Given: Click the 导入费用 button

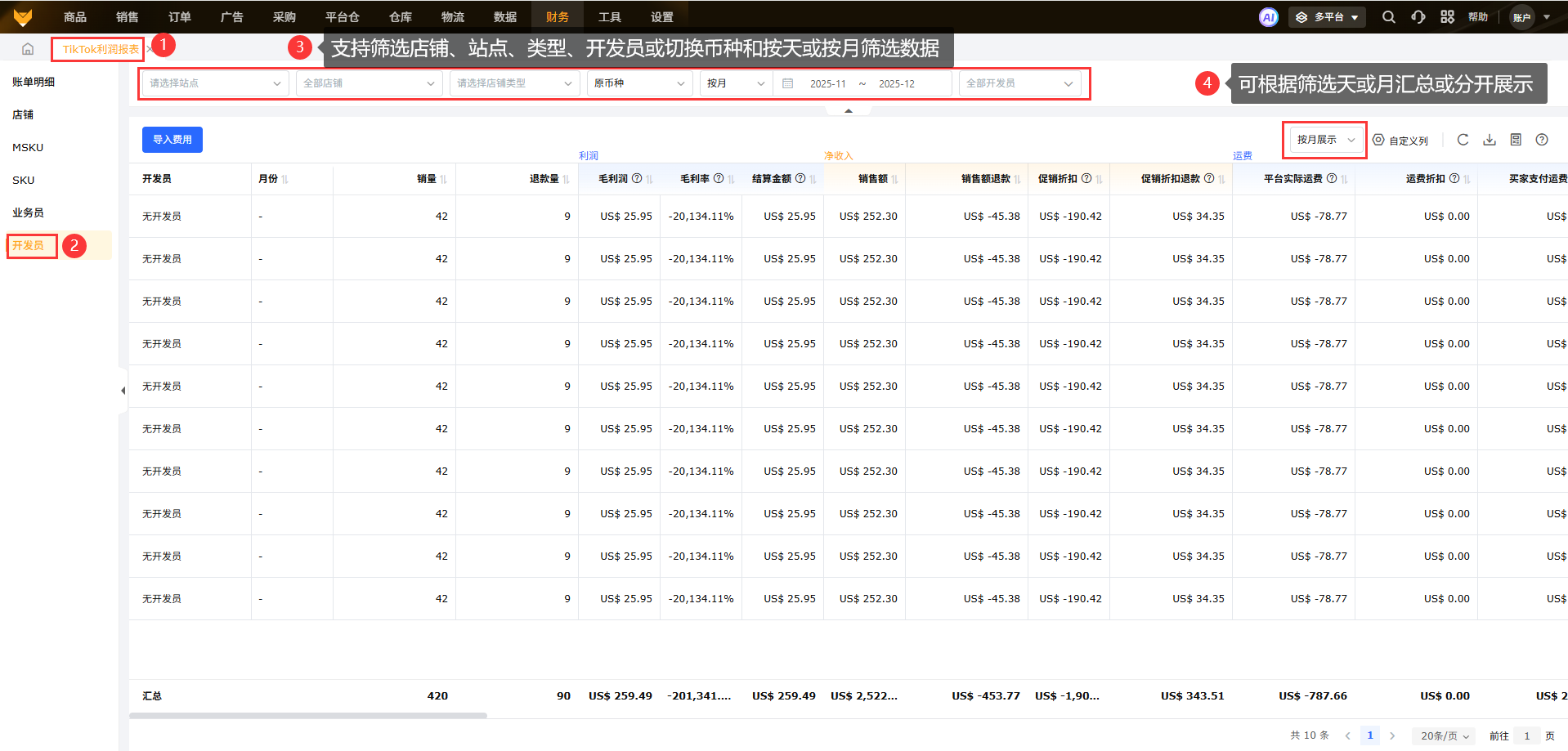Looking at the screenshot, I should (x=172, y=140).
